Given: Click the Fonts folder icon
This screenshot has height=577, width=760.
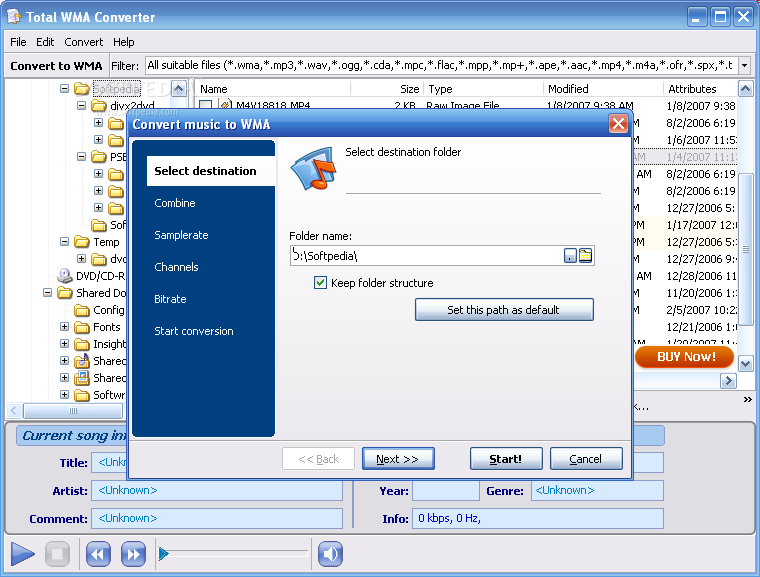Looking at the screenshot, I should tap(82, 327).
